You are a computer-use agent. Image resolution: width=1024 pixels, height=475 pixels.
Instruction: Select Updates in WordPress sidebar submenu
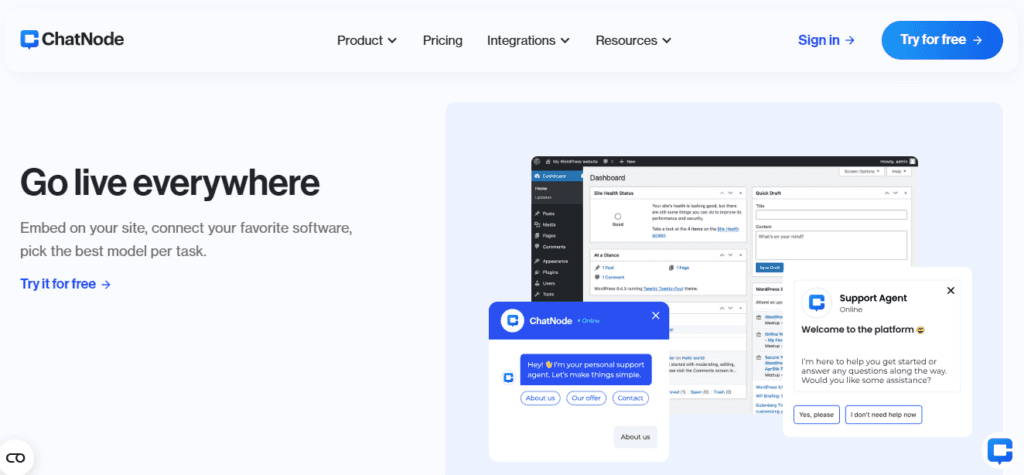pyautogui.click(x=543, y=197)
